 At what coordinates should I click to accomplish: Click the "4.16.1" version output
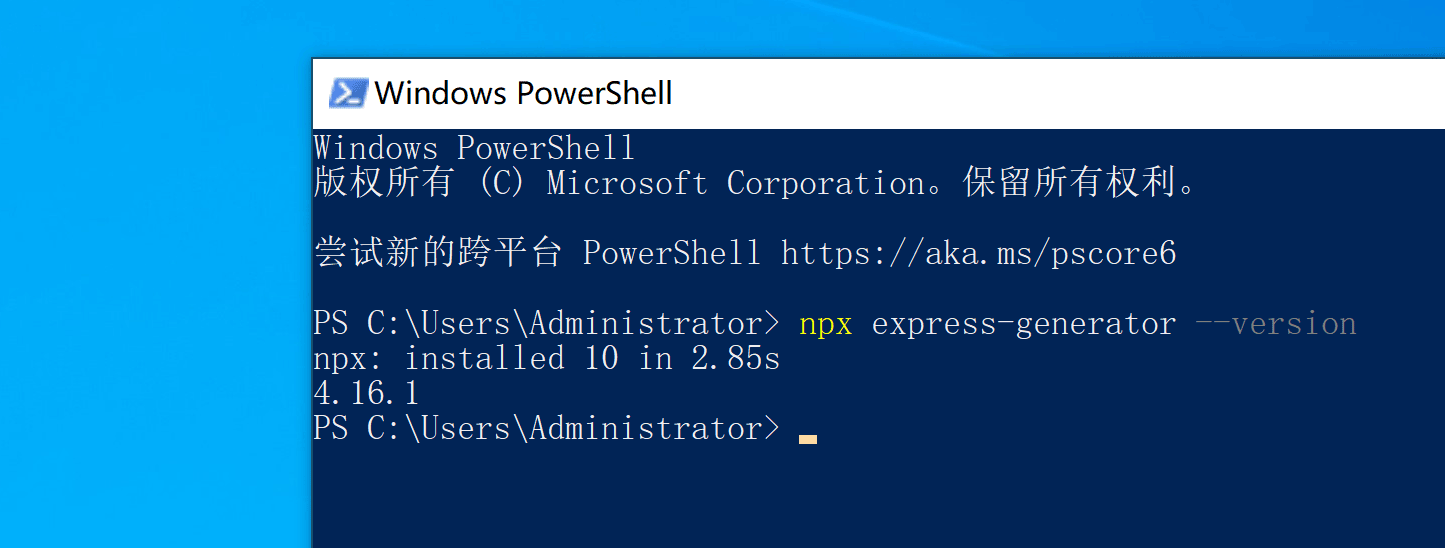click(x=366, y=392)
